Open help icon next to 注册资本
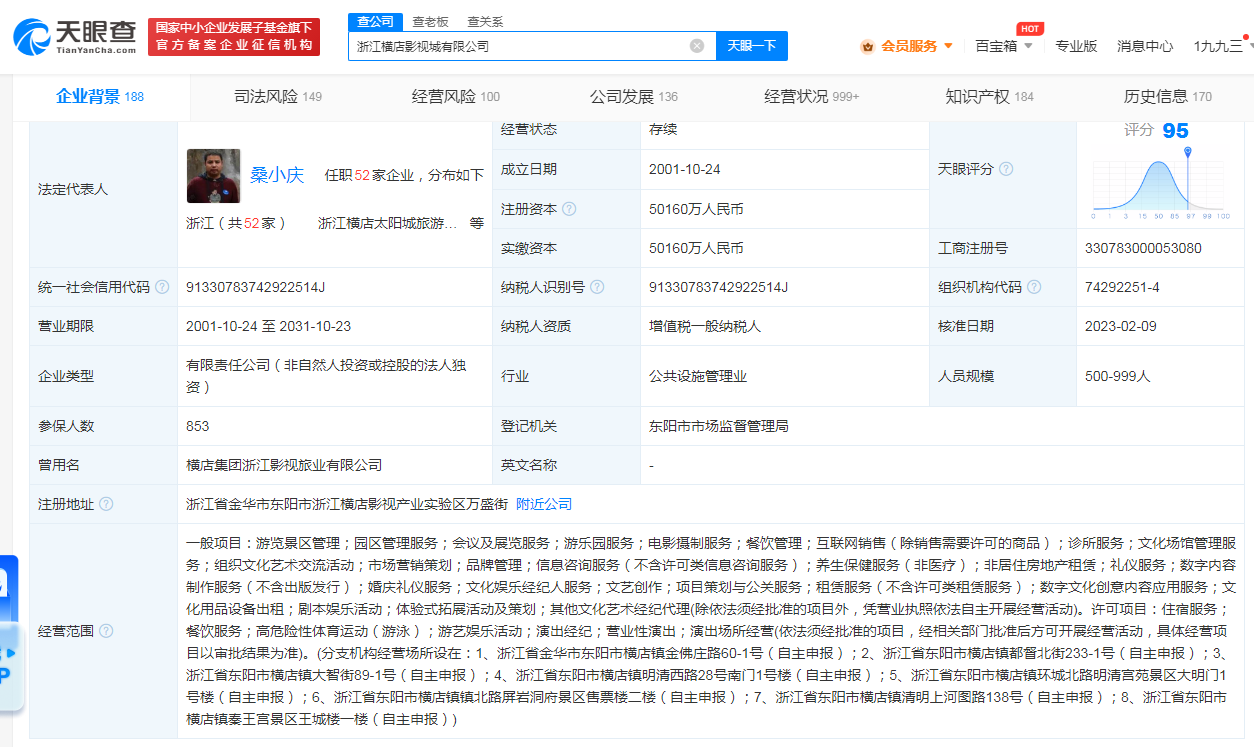The width and height of the screenshot is (1254, 747). [569, 209]
